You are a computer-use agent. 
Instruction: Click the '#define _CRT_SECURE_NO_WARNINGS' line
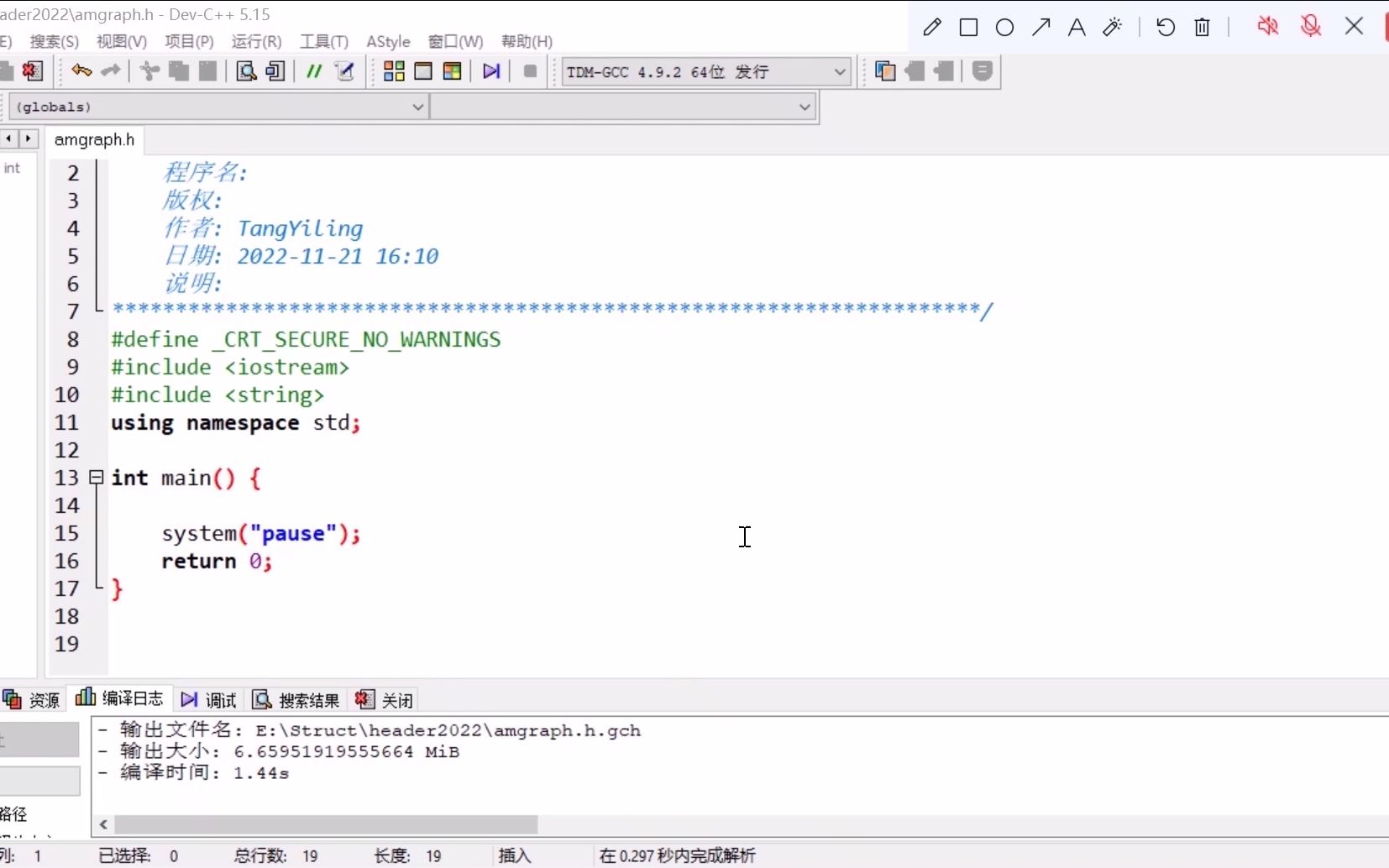pyautogui.click(x=306, y=339)
